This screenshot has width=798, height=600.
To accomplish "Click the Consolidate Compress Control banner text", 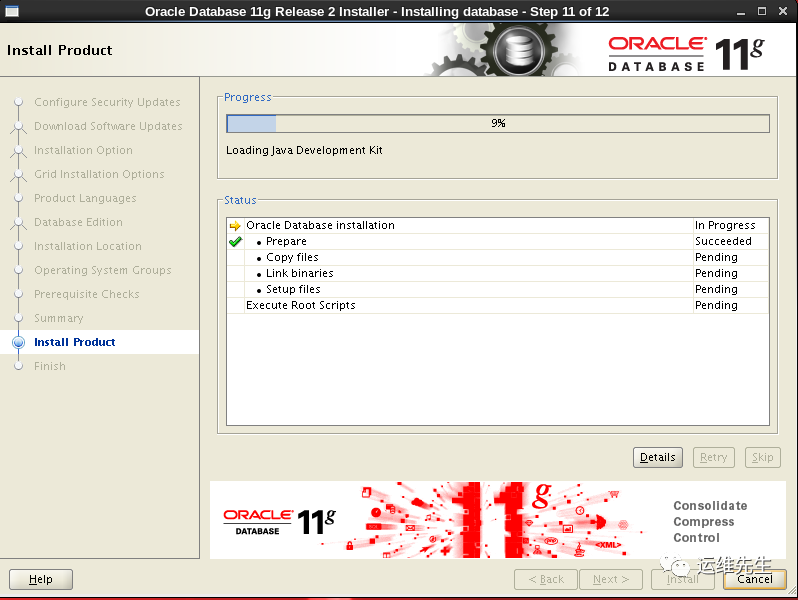I will (710, 522).
